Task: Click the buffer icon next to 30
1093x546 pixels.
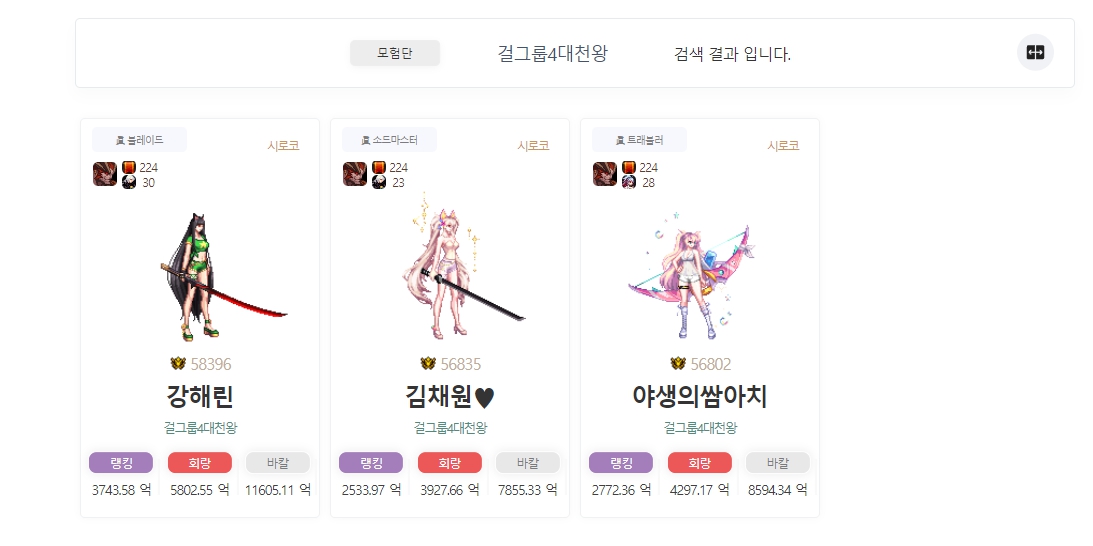Action: [129, 183]
